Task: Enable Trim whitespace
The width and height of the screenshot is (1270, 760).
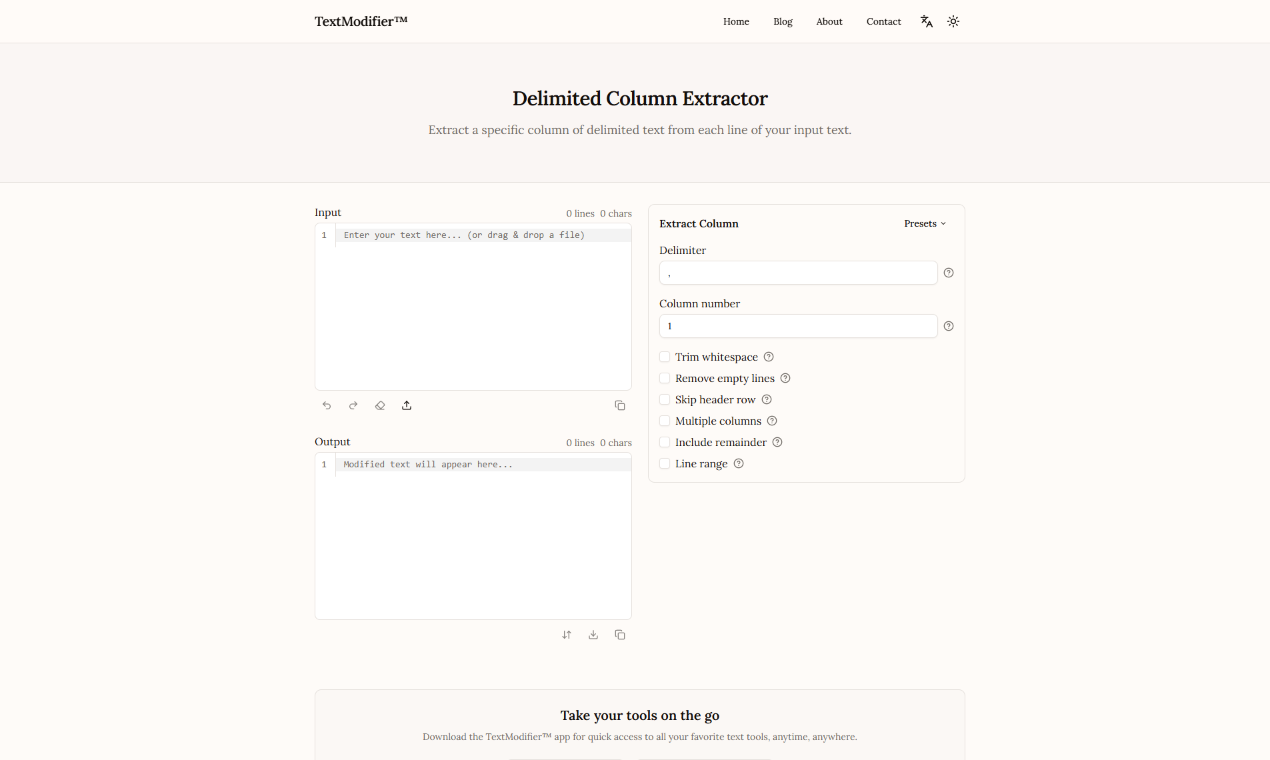Action: [x=665, y=356]
